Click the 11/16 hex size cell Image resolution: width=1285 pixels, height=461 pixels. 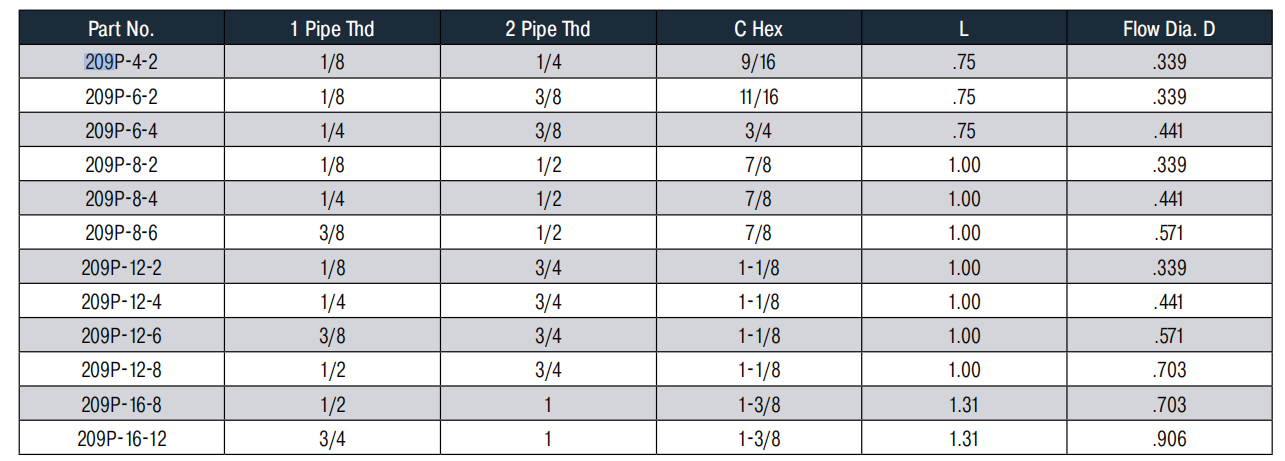pos(758,97)
